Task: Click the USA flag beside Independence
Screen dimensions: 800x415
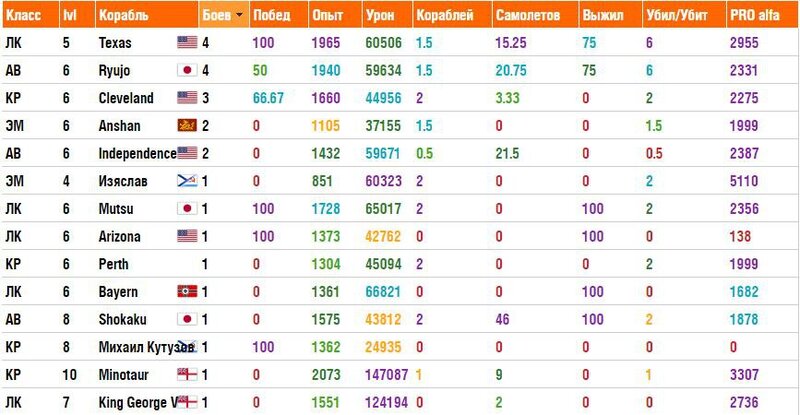Action: coord(187,153)
